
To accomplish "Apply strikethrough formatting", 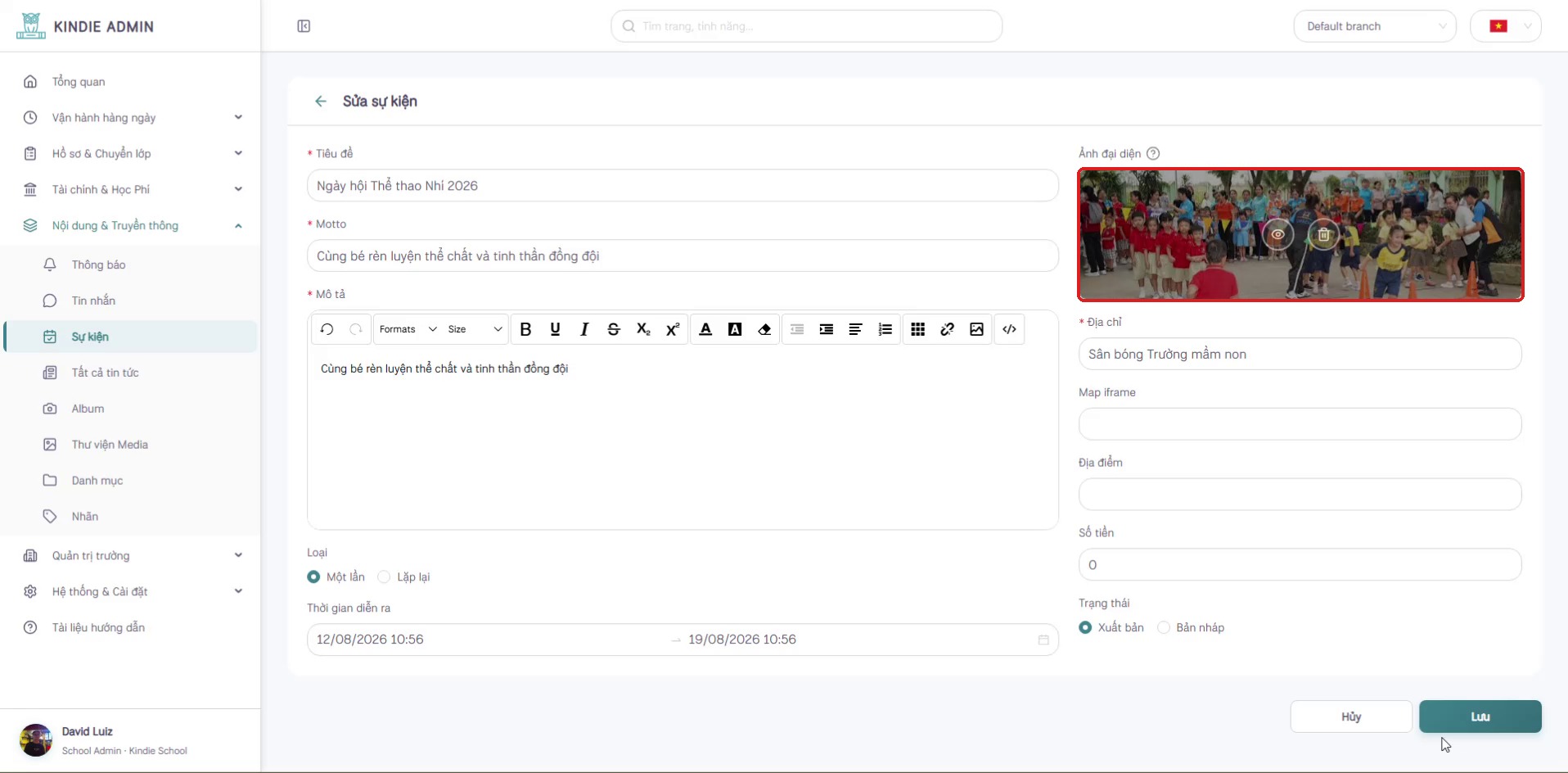I will [614, 329].
